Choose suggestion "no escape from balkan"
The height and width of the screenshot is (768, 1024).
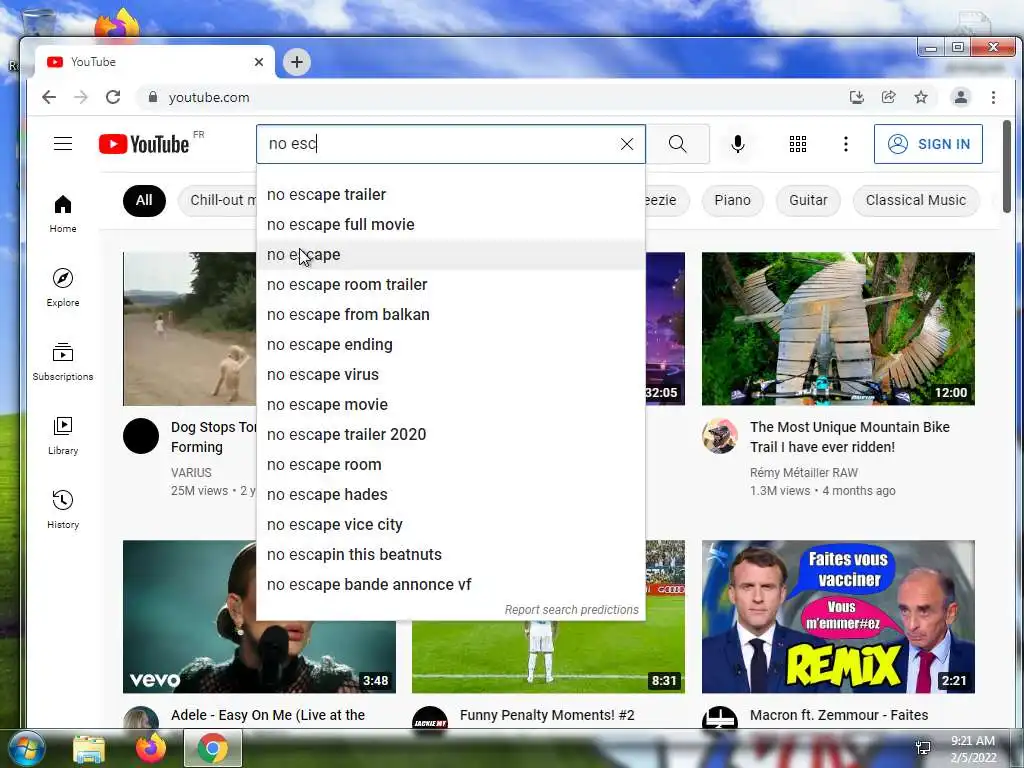point(451,315)
